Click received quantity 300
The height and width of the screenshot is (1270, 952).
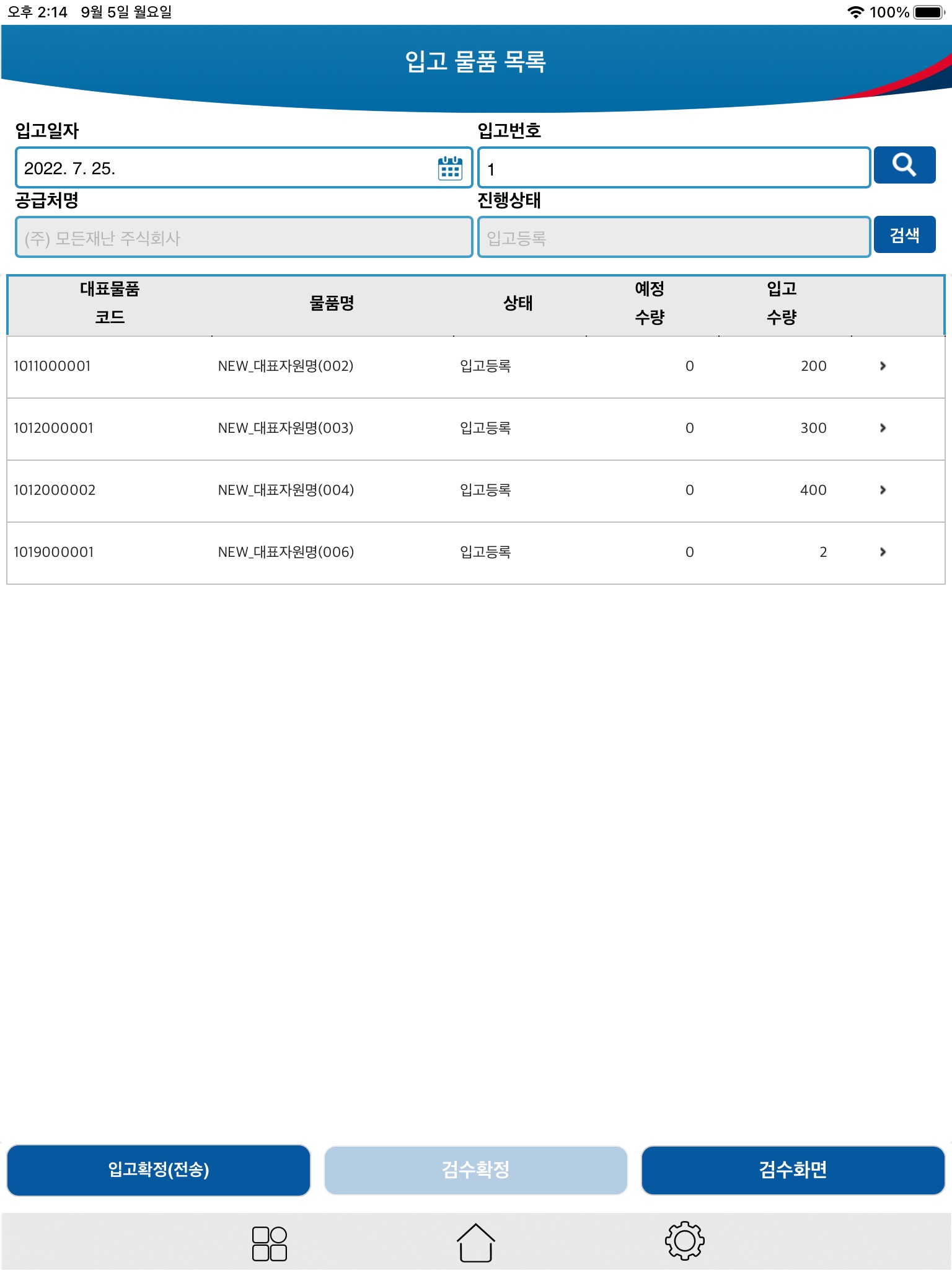tap(813, 428)
